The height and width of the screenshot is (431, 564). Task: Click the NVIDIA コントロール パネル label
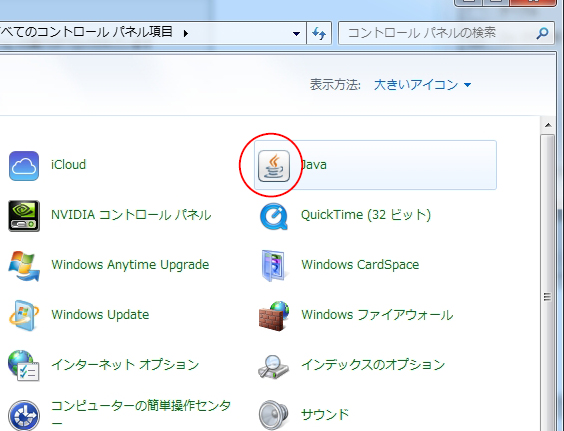131,215
